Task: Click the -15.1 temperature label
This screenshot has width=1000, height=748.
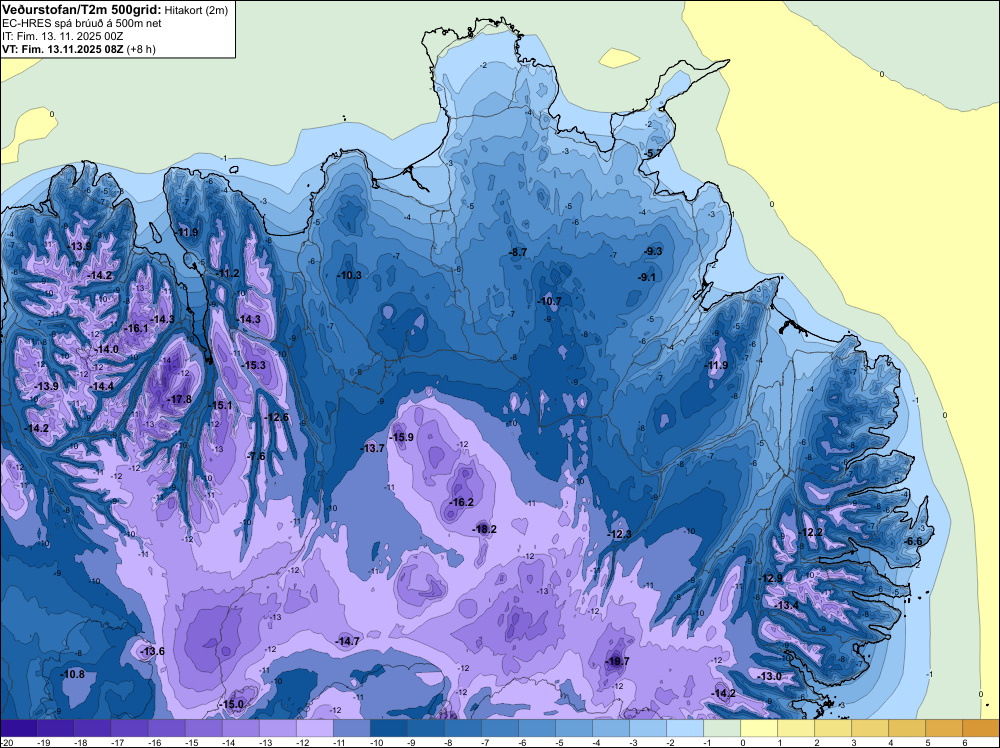Action: pyautogui.click(x=221, y=406)
